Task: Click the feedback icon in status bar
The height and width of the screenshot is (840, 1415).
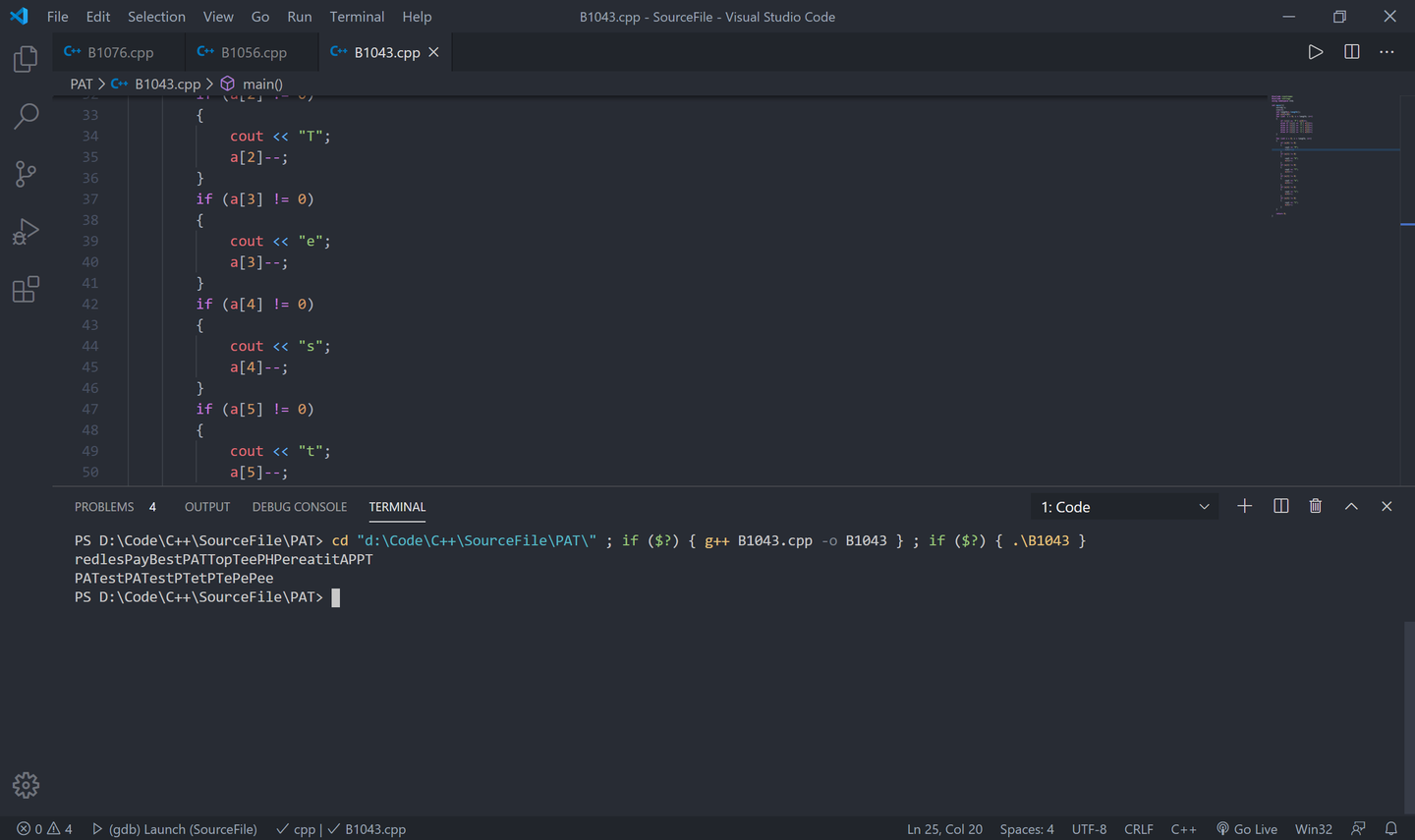Action: pos(1358,829)
